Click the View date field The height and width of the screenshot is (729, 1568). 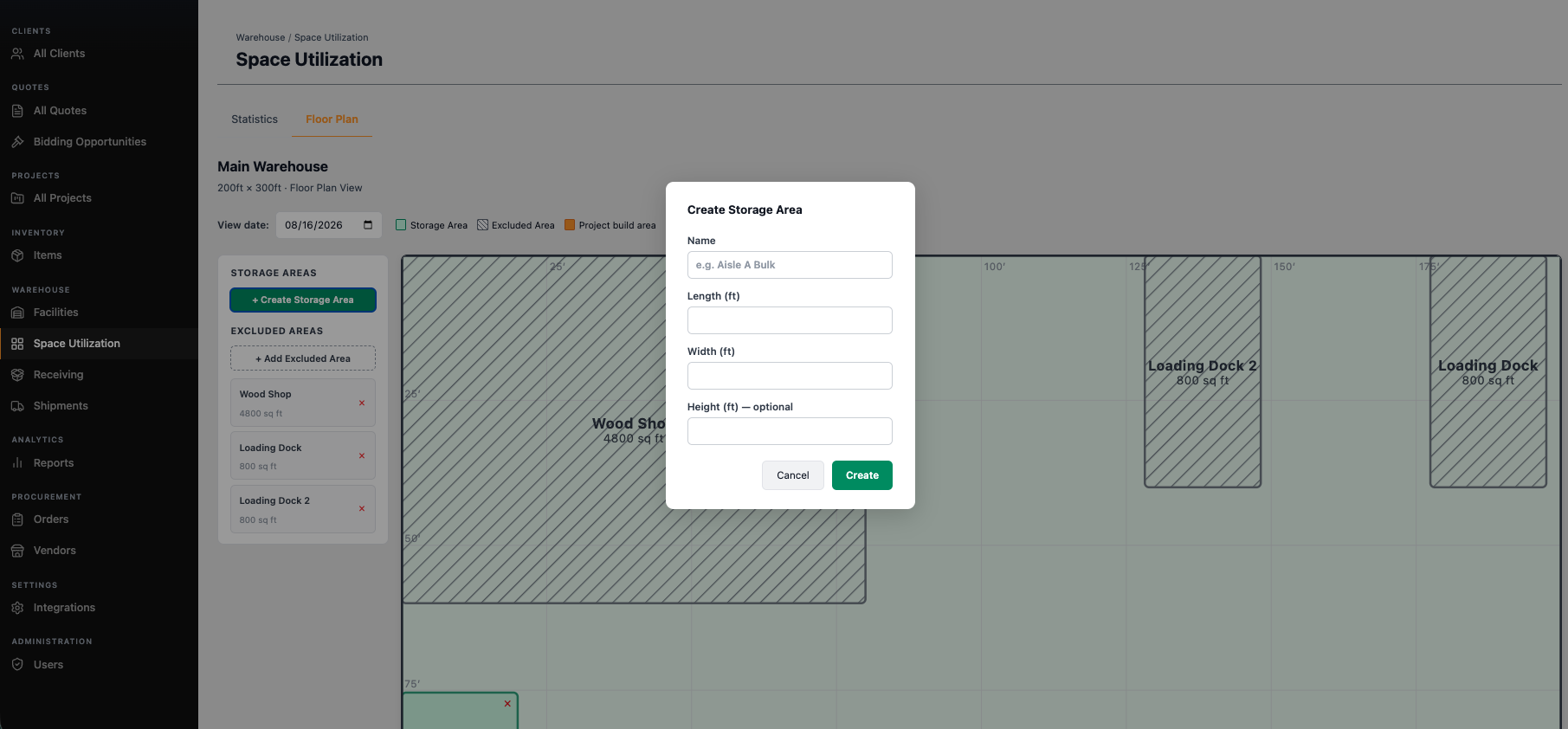329,225
